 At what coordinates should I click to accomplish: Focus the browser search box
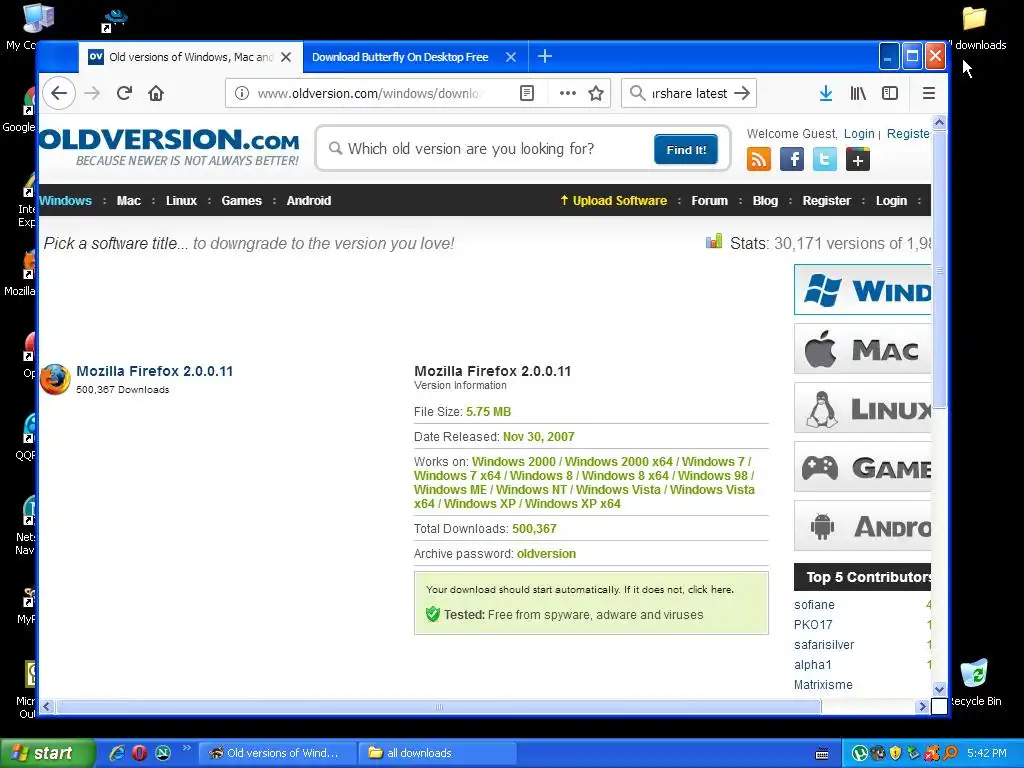pyautogui.click(x=689, y=93)
